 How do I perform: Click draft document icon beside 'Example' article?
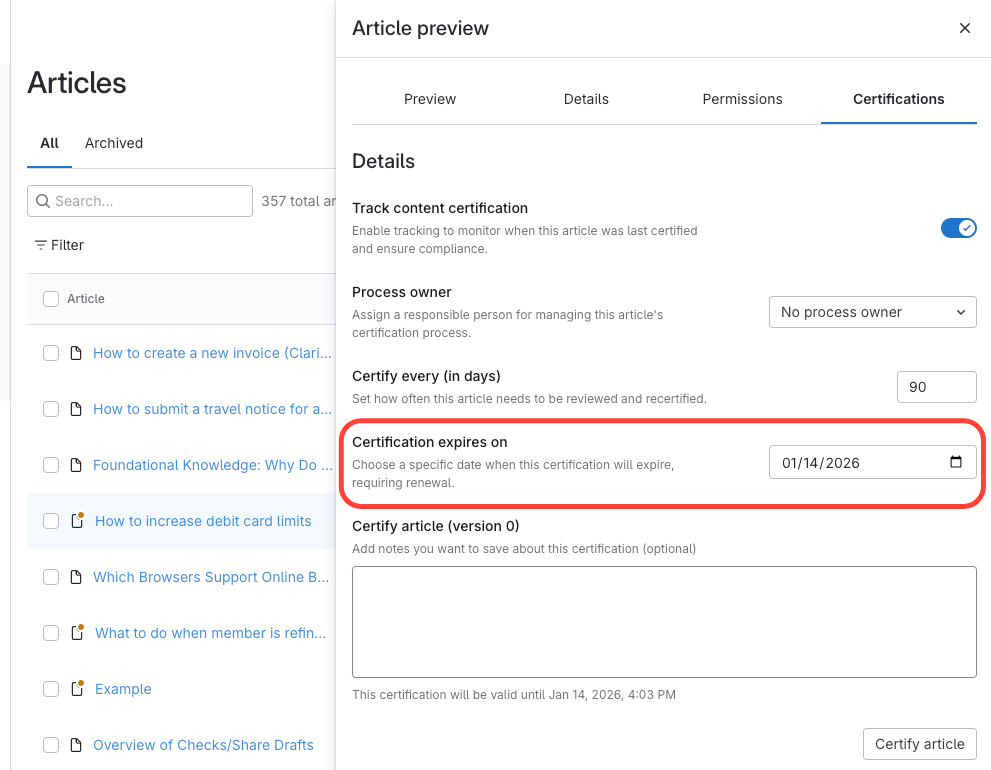click(x=77, y=689)
